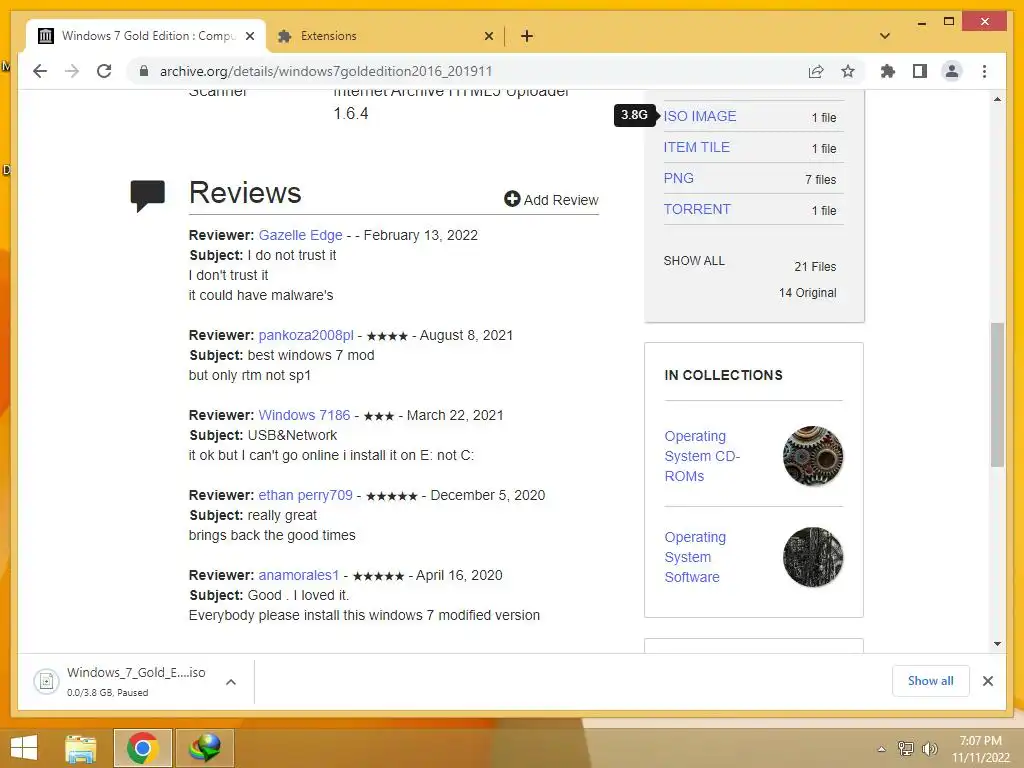Viewport: 1024px width, 768px height.
Task: Open Operating System CD-ROMs collection
Action: point(702,456)
